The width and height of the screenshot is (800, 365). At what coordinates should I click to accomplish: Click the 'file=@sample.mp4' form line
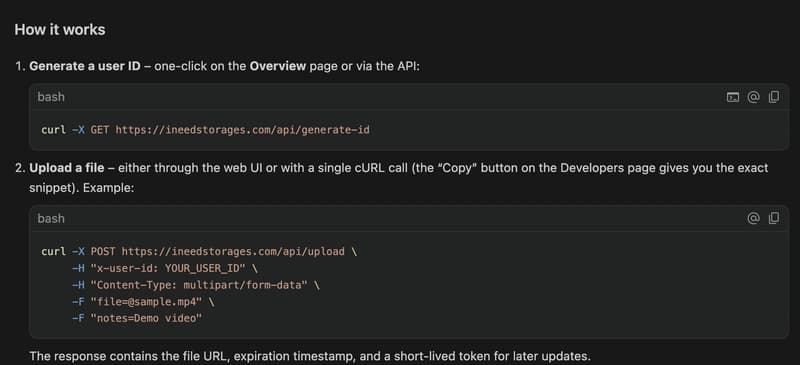(143, 302)
